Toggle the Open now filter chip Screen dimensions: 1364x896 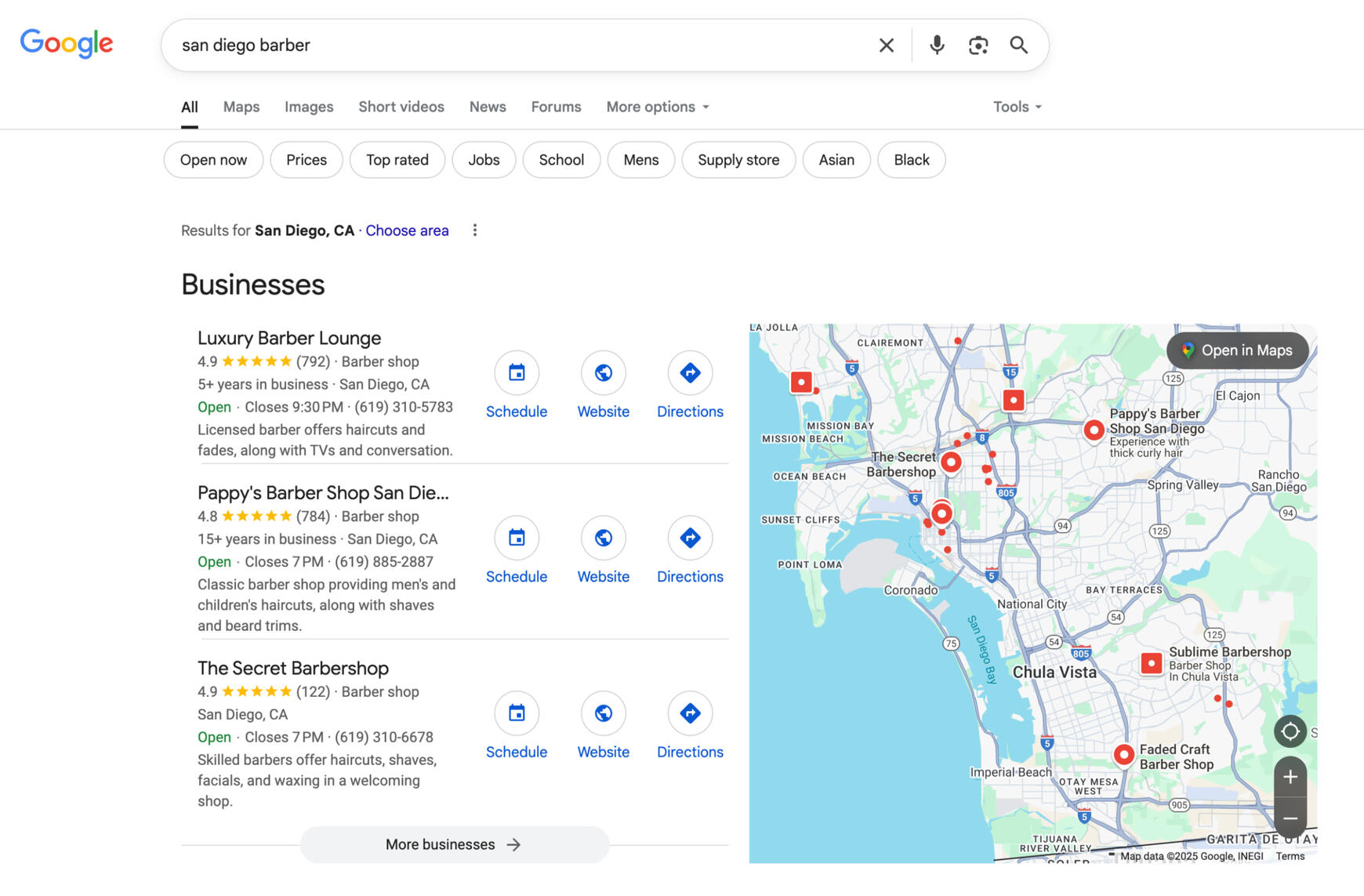point(213,160)
